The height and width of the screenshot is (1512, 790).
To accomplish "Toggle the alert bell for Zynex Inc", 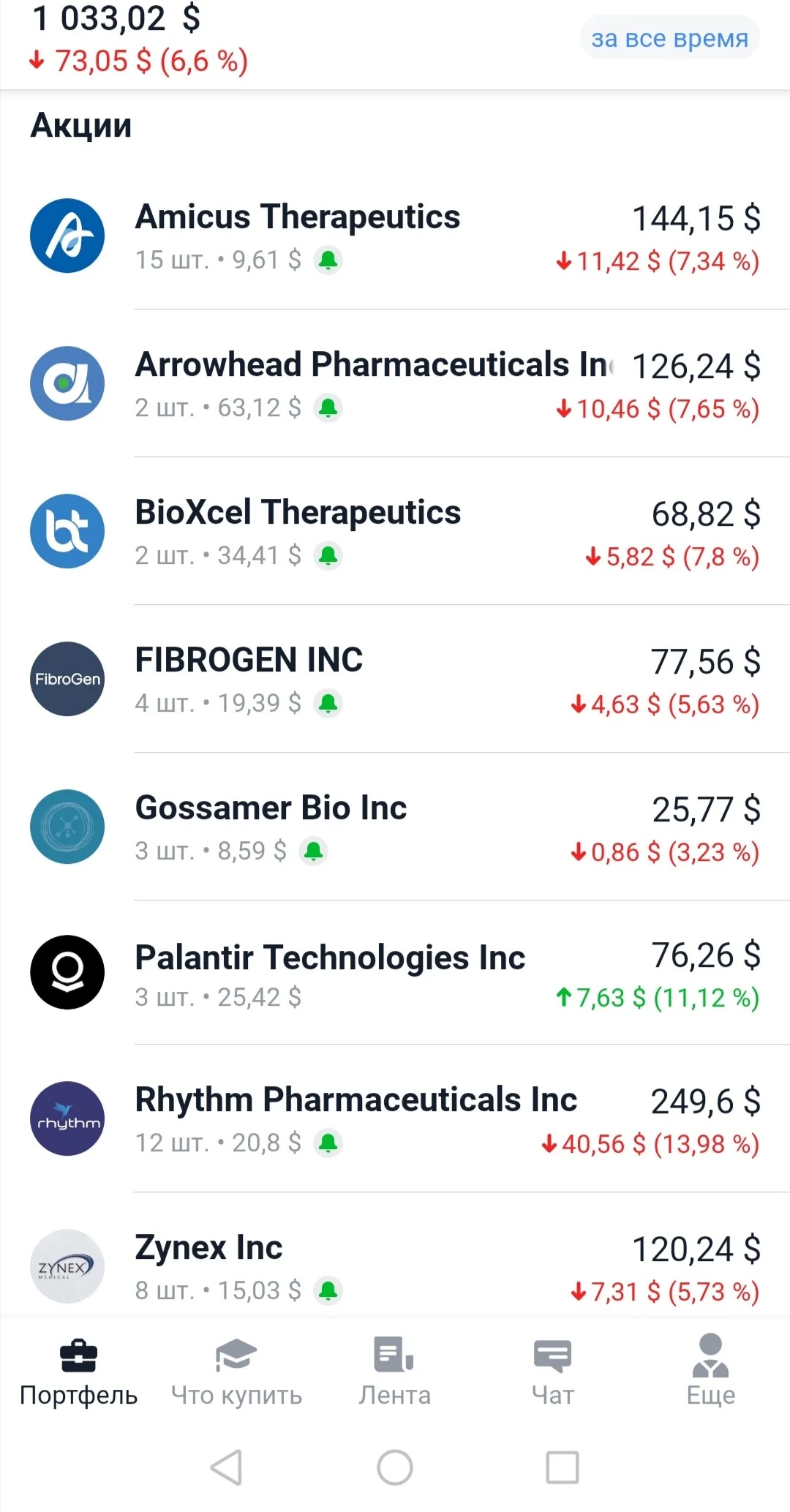I will coord(328,1290).
